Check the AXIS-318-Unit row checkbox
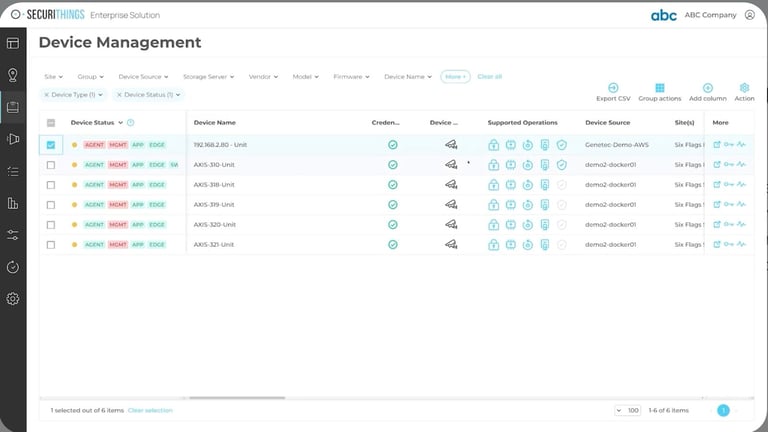 (51, 185)
